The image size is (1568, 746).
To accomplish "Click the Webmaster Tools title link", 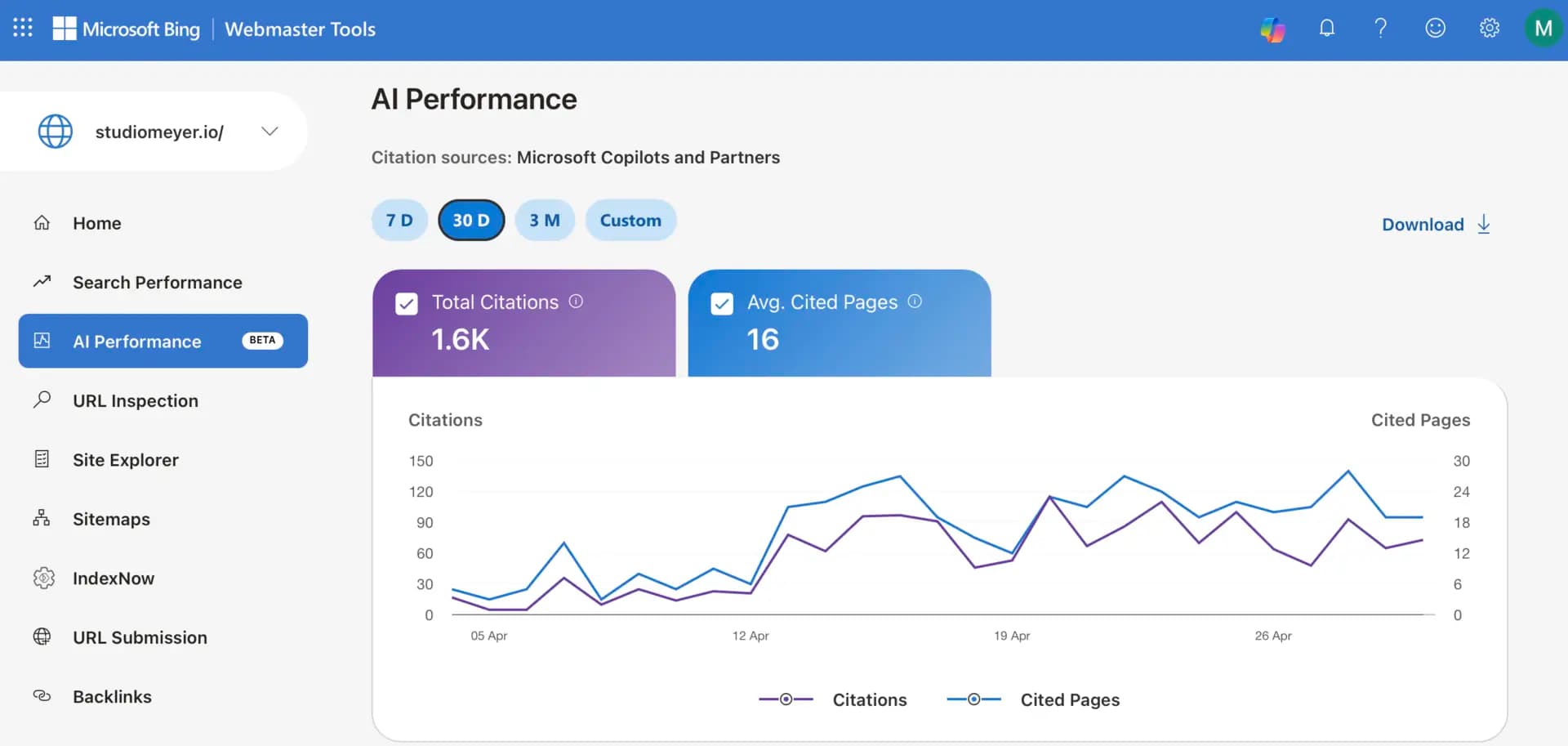I will coord(300,29).
